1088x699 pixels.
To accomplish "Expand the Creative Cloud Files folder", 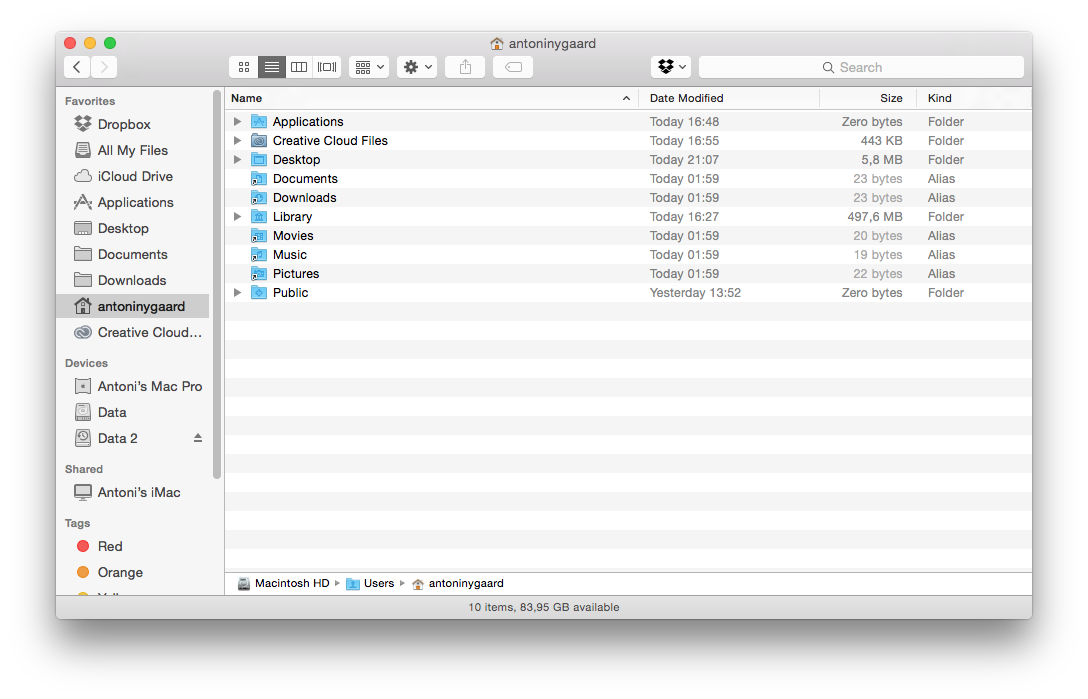I will 237,140.
